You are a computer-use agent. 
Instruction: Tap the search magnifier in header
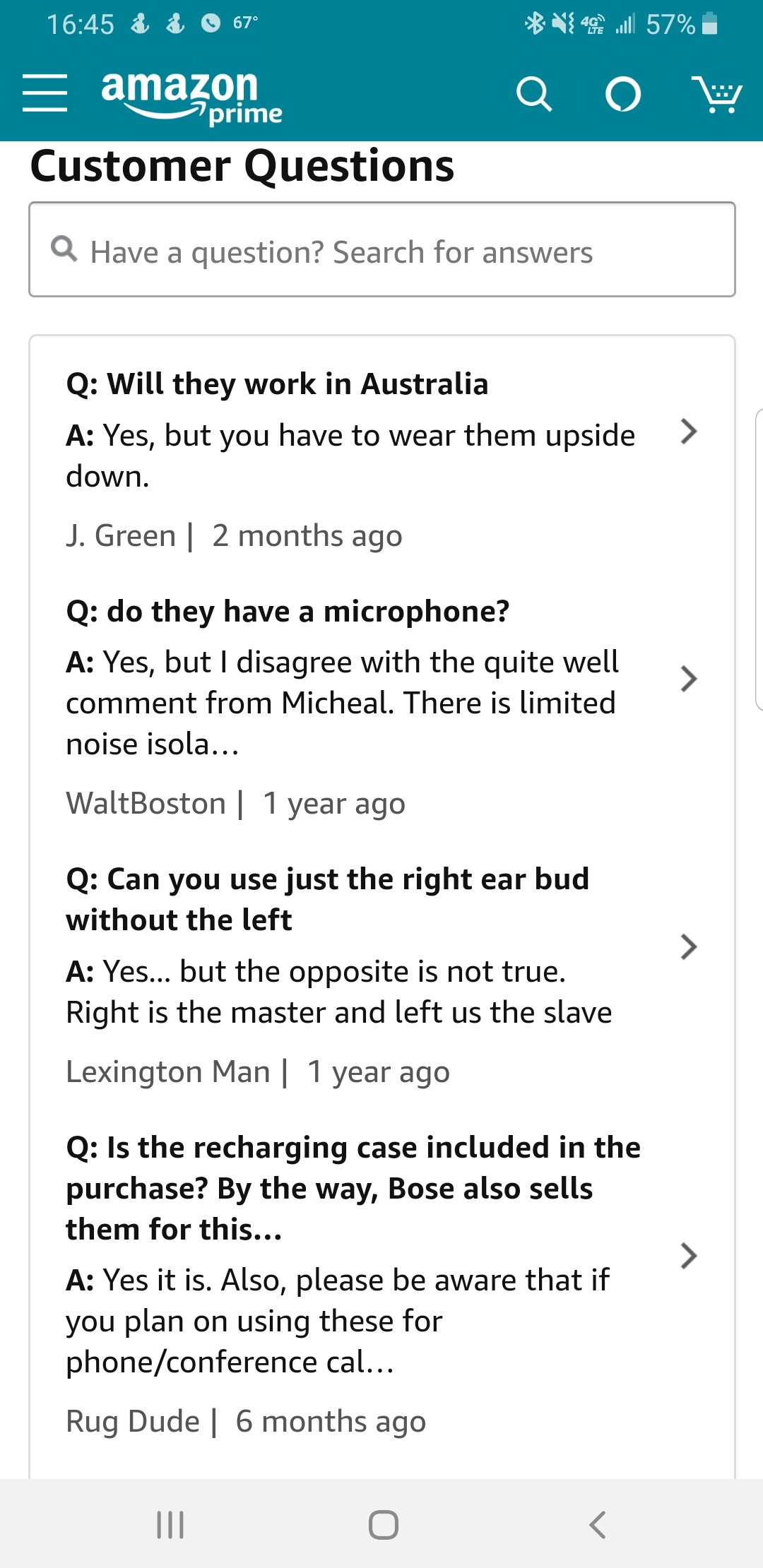[534, 94]
